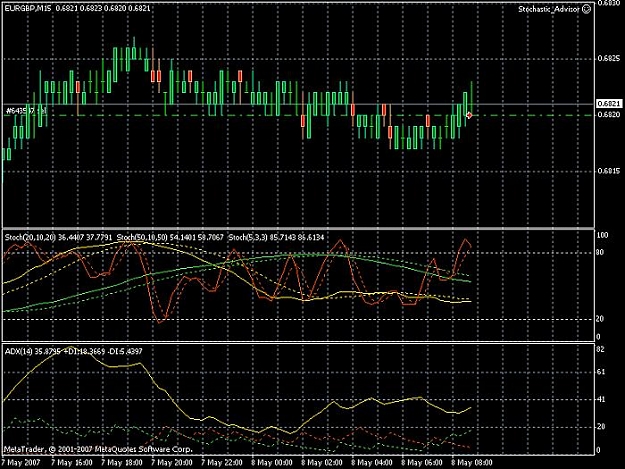Click the 7 May 22:00 time label
The width and height of the screenshot is (625, 469).
point(222,463)
